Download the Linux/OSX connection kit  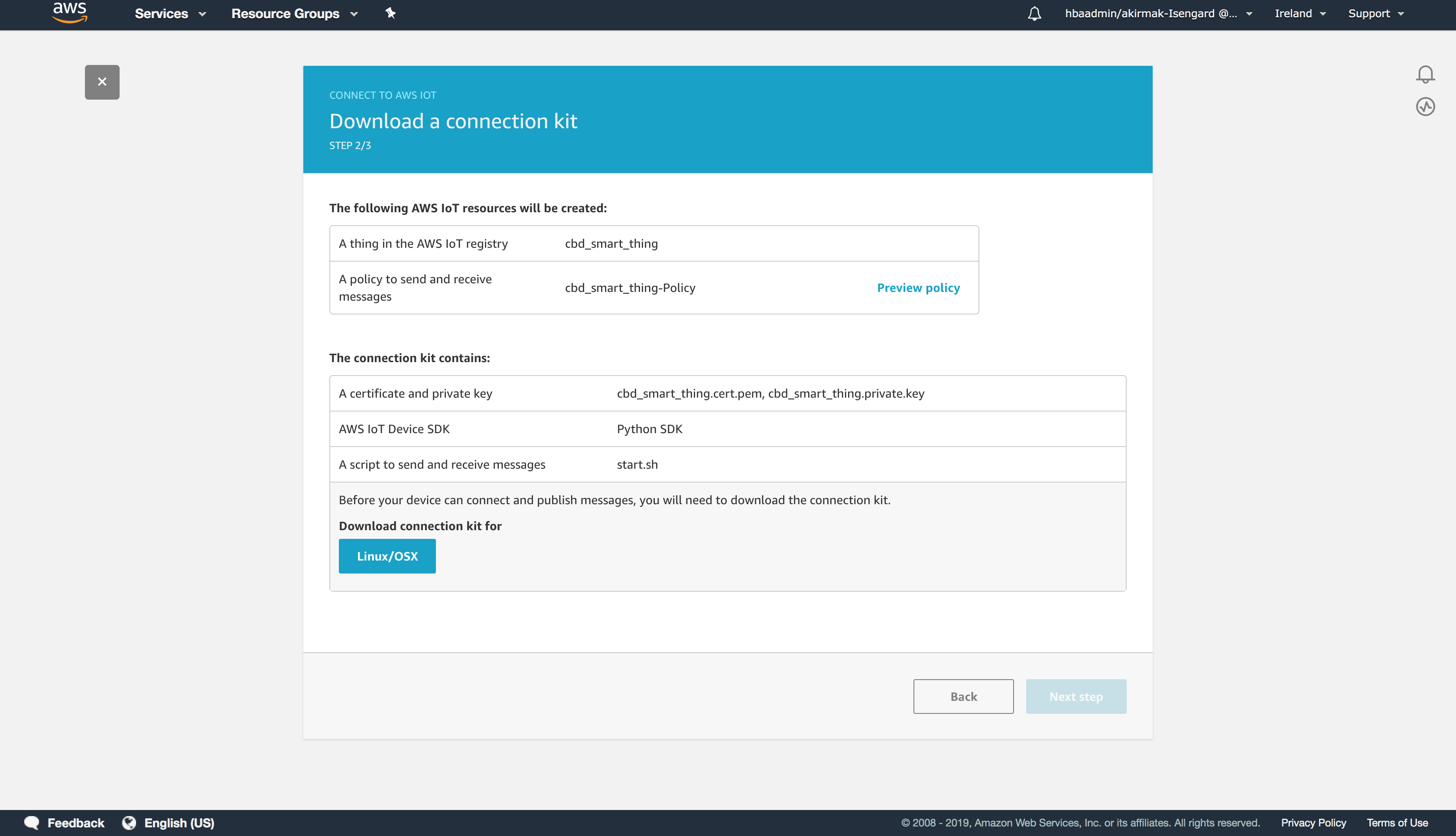(387, 556)
